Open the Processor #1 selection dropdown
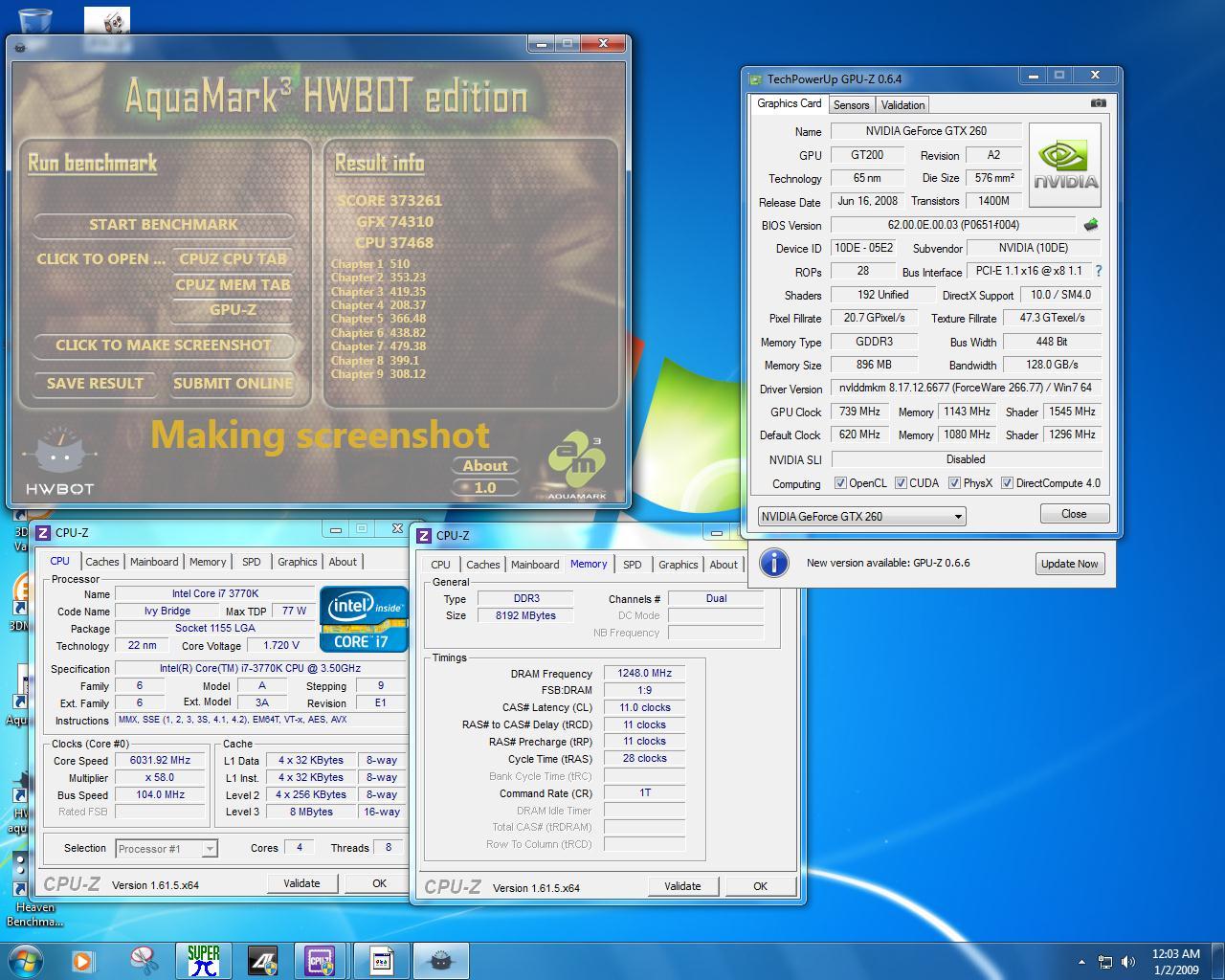Image resolution: width=1225 pixels, height=980 pixels. click(x=167, y=849)
